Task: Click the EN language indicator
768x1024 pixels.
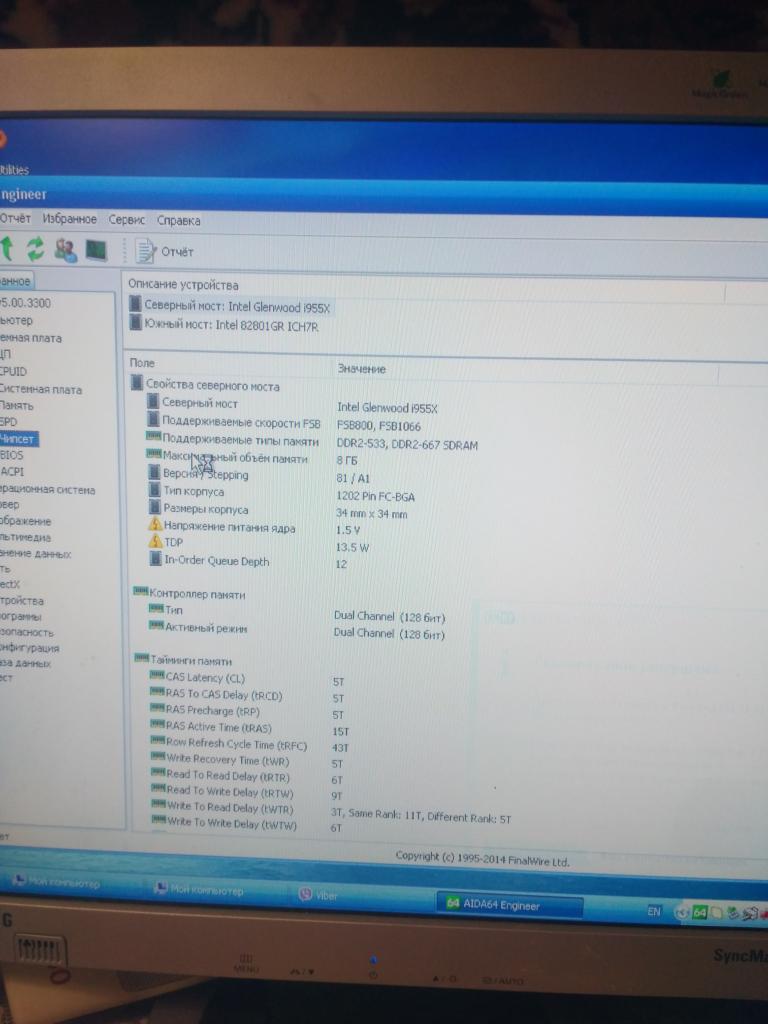Action: [654, 911]
